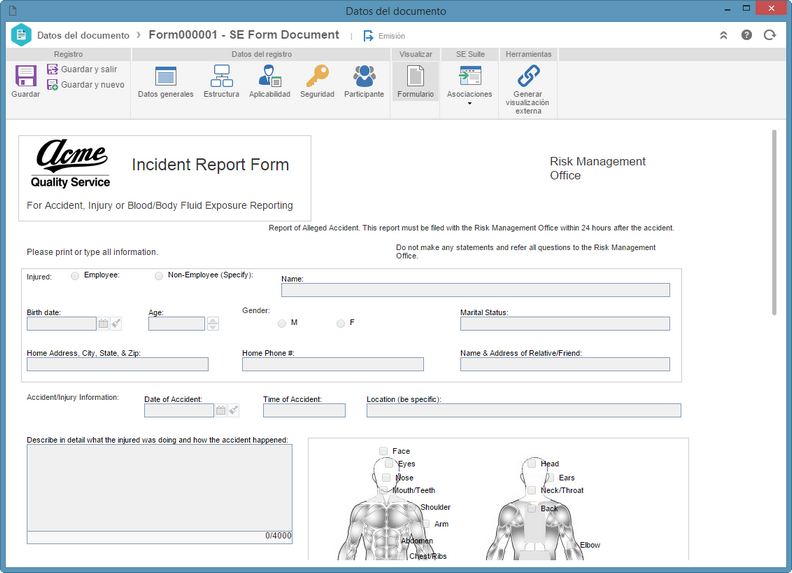Select the Formulario view

point(415,82)
